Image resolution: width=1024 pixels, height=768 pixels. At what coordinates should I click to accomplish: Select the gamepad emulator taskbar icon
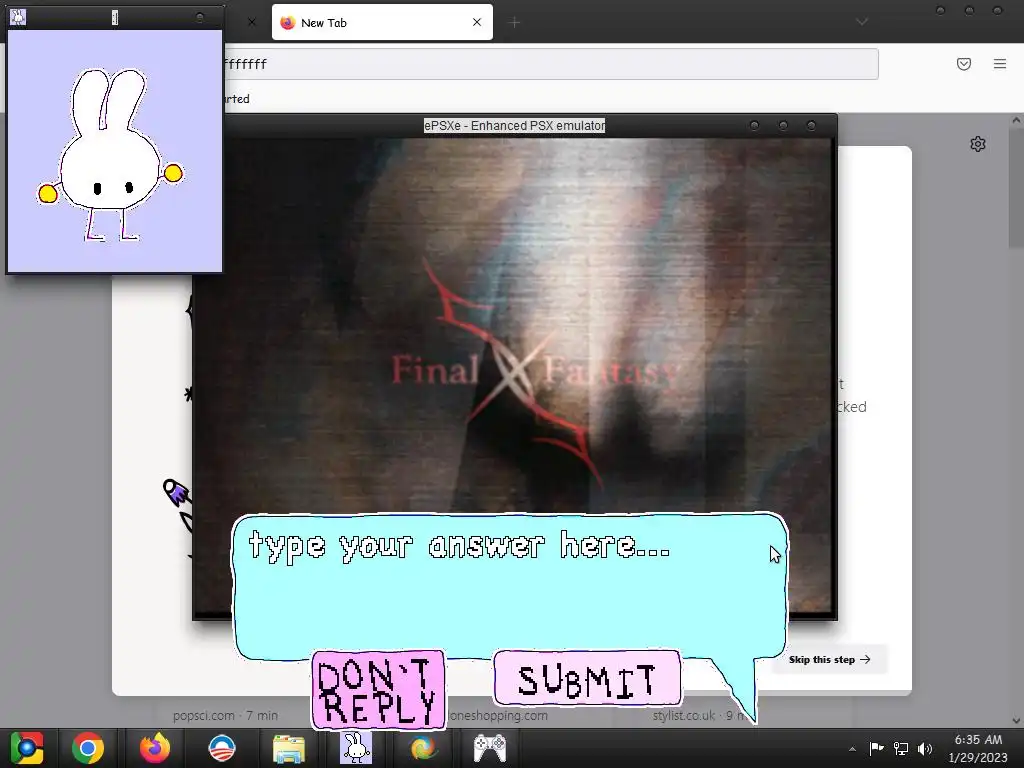click(490, 748)
